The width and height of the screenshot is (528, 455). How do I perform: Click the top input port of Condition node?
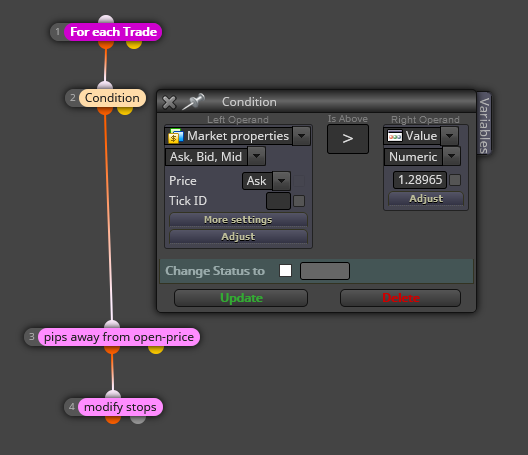[x=105, y=85]
